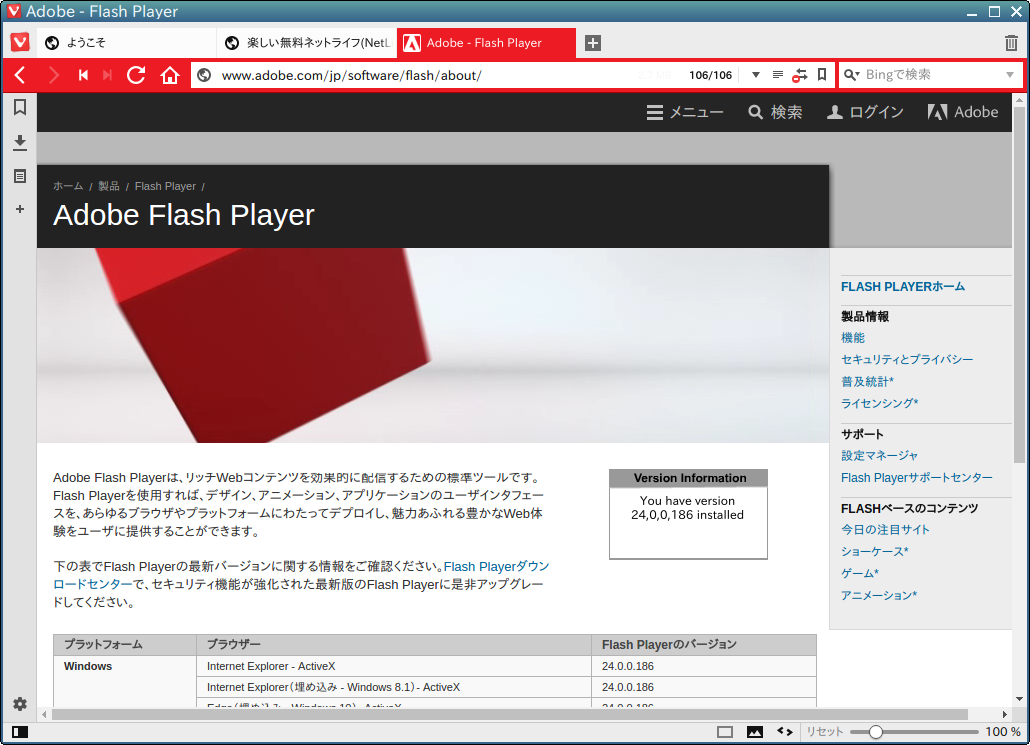The width and height of the screenshot is (1030, 745).
Task: Click the 製品 breadcrumb link
Action: [x=109, y=187]
